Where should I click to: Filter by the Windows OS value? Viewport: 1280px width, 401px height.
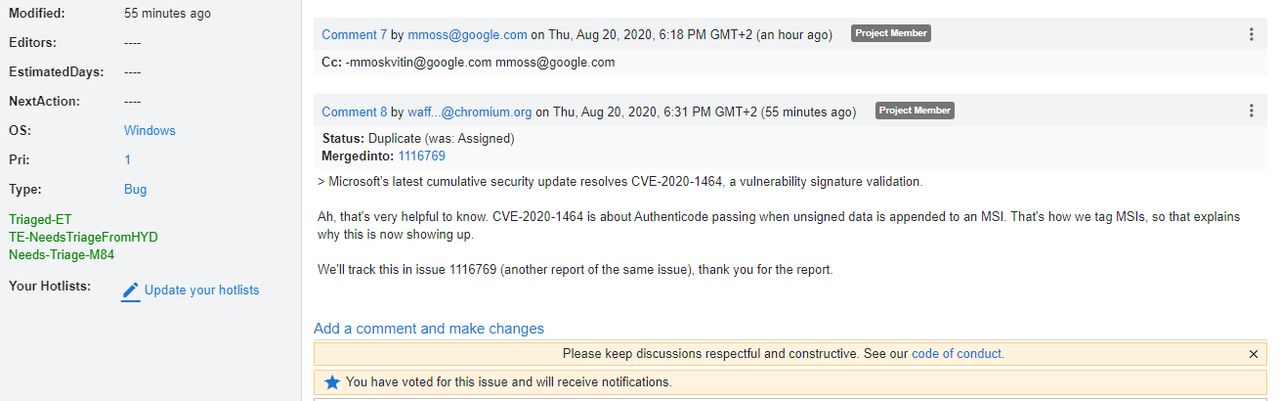pos(150,131)
